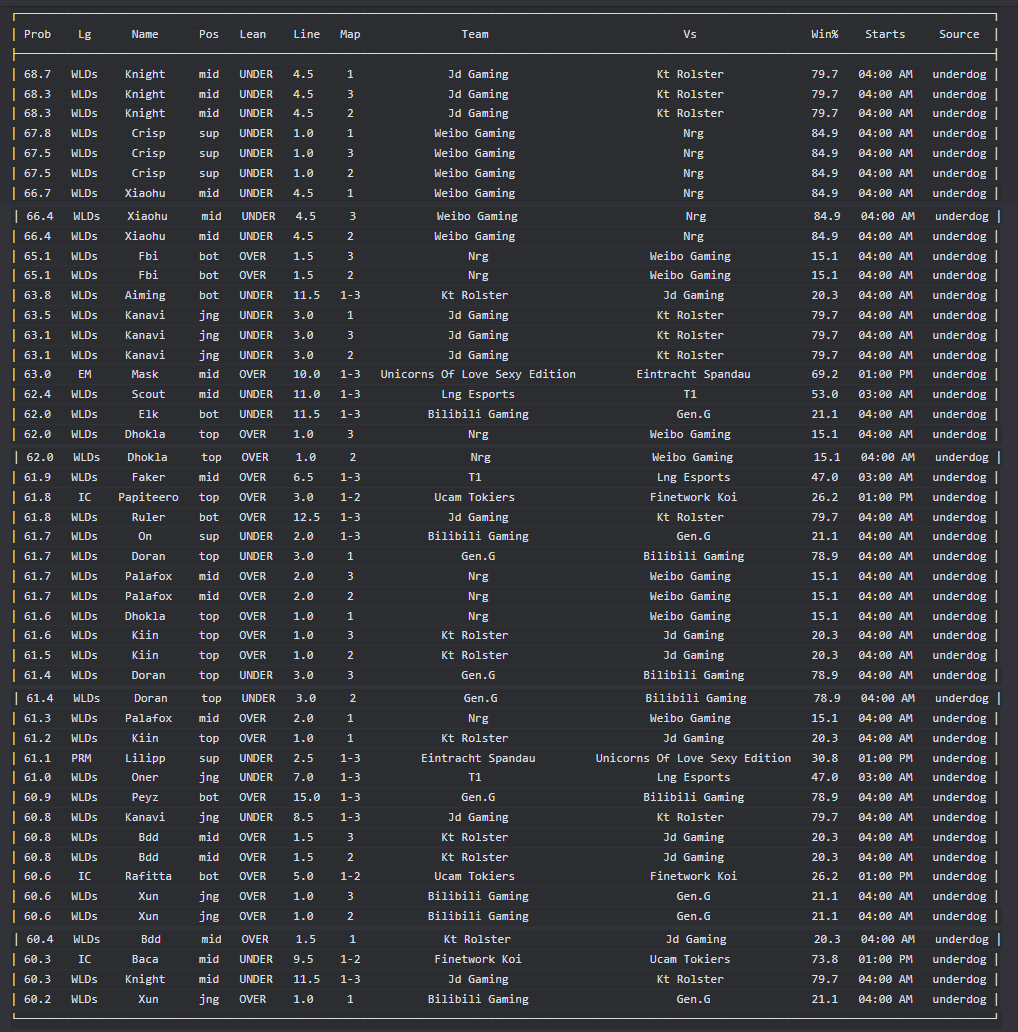The image size is (1018, 1032).
Task: Click the player name Aiming
Action: pyautogui.click(x=145, y=296)
